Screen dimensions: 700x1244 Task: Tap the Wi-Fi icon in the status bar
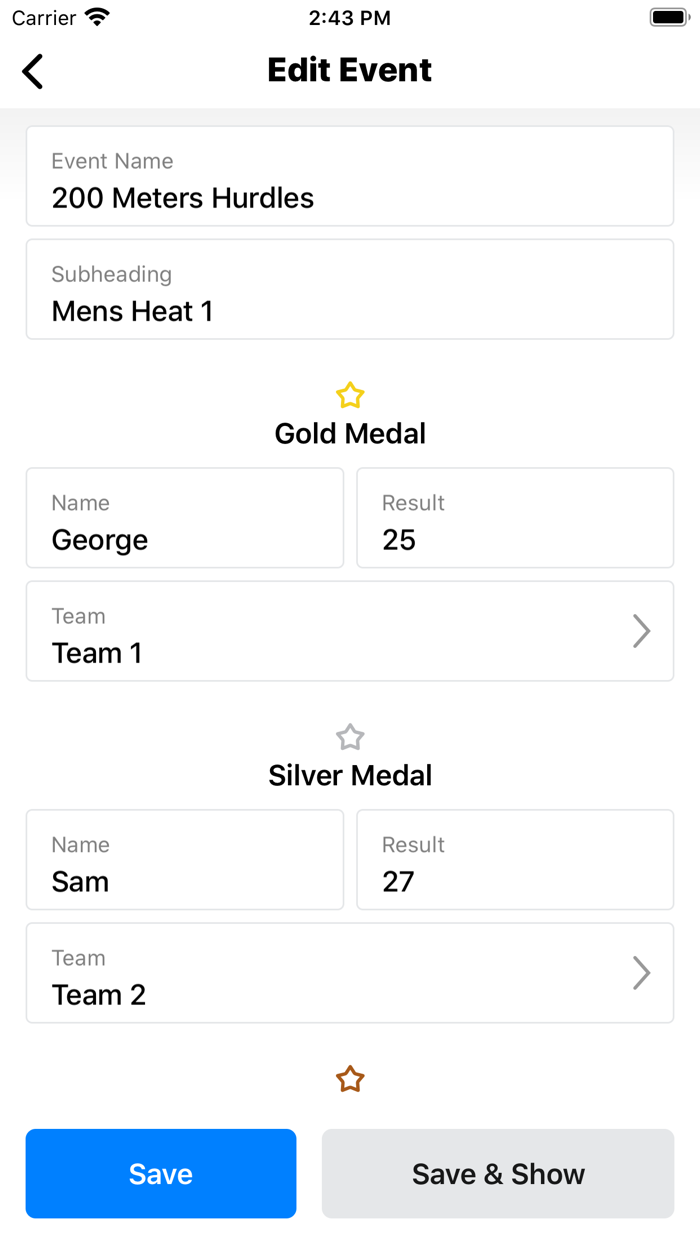pyautogui.click(x=95, y=16)
